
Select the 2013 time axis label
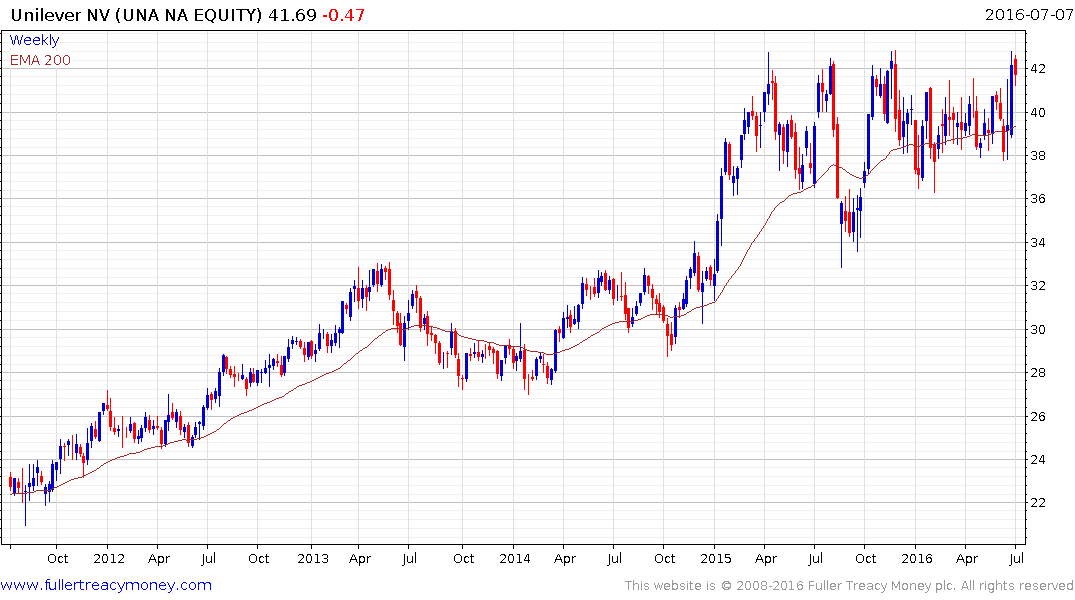click(313, 559)
